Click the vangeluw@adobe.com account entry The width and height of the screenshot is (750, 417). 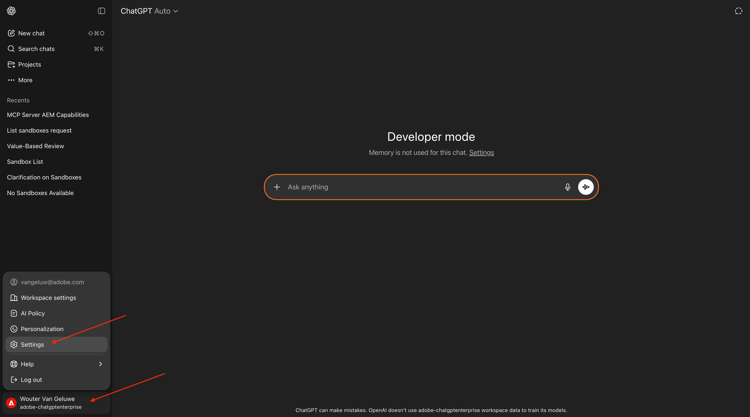coord(56,282)
